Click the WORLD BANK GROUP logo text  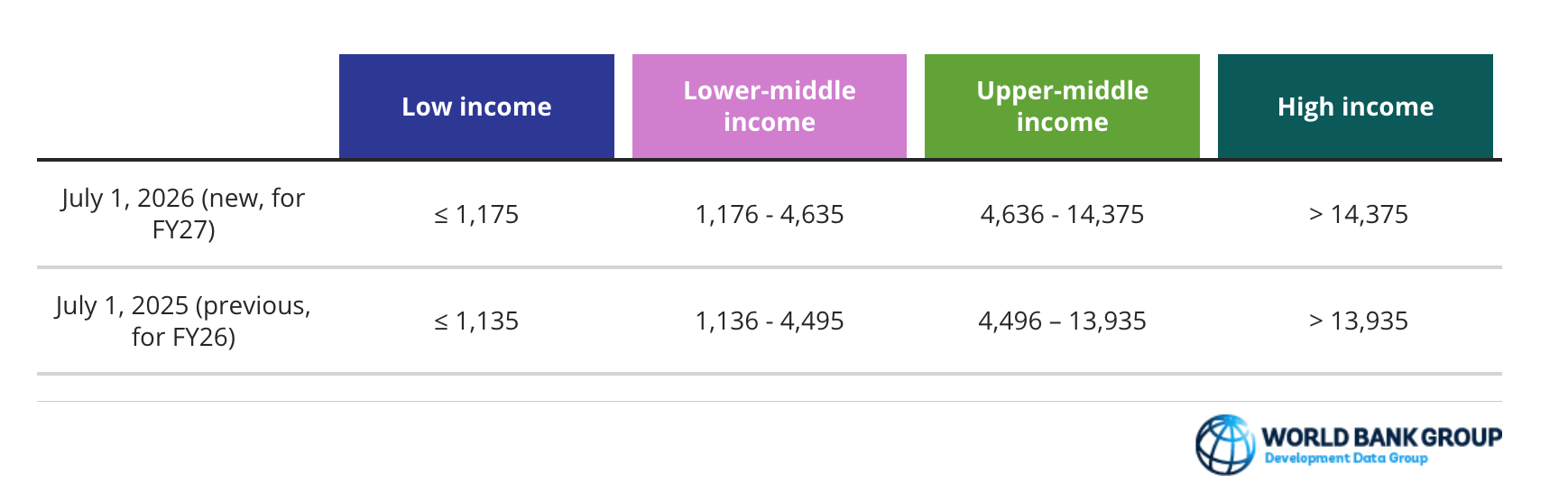(1381, 438)
